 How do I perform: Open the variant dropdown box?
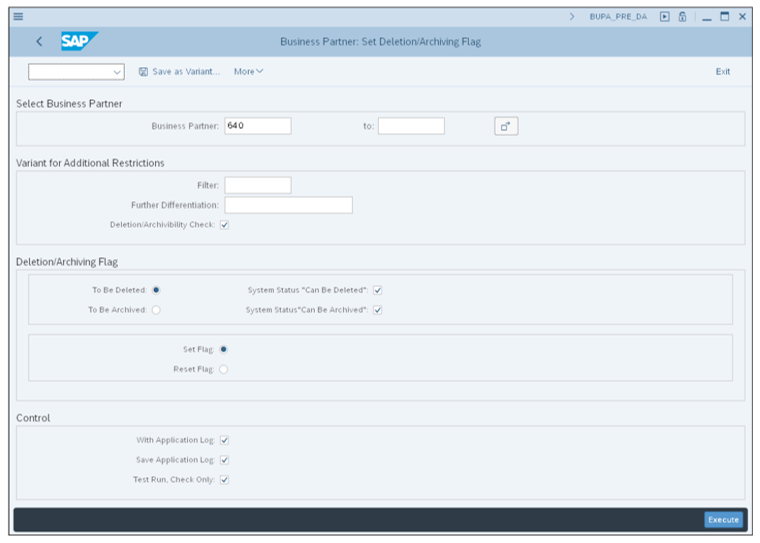76,72
